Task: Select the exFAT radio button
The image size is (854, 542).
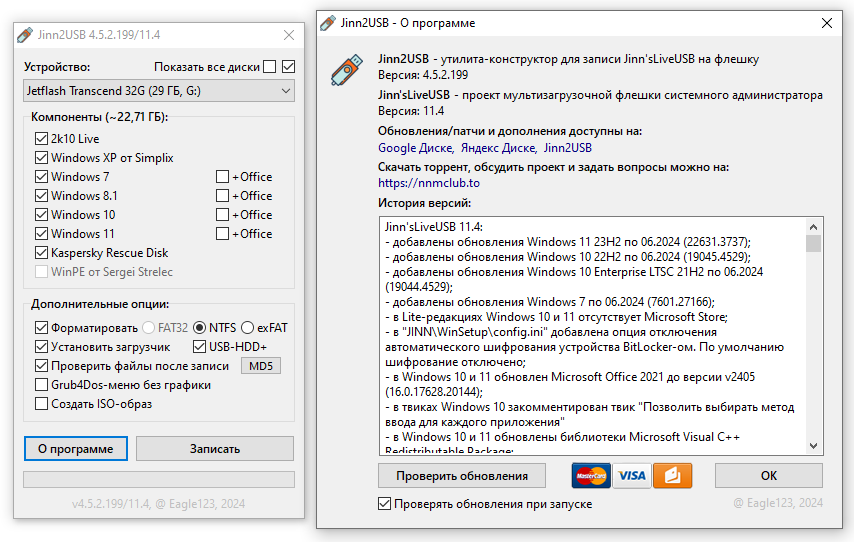Action: pos(247,327)
